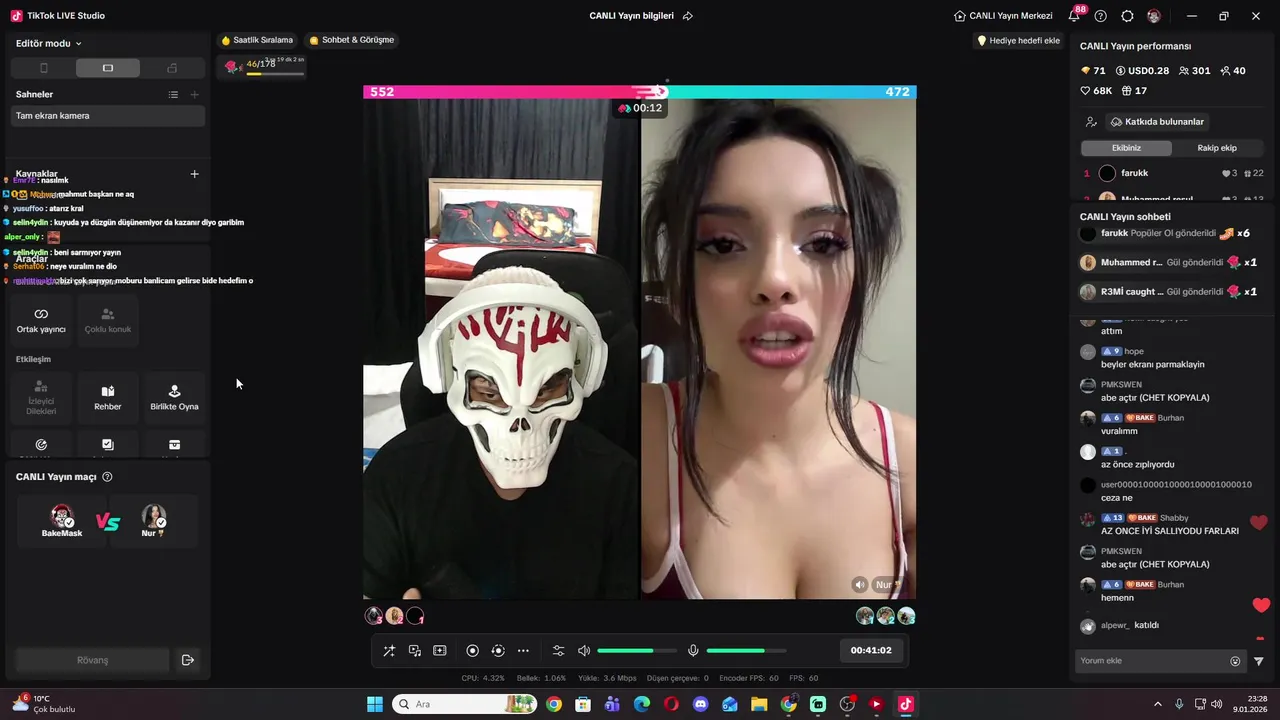Open File Explorer from the taskbar

(x=759, y=704)
